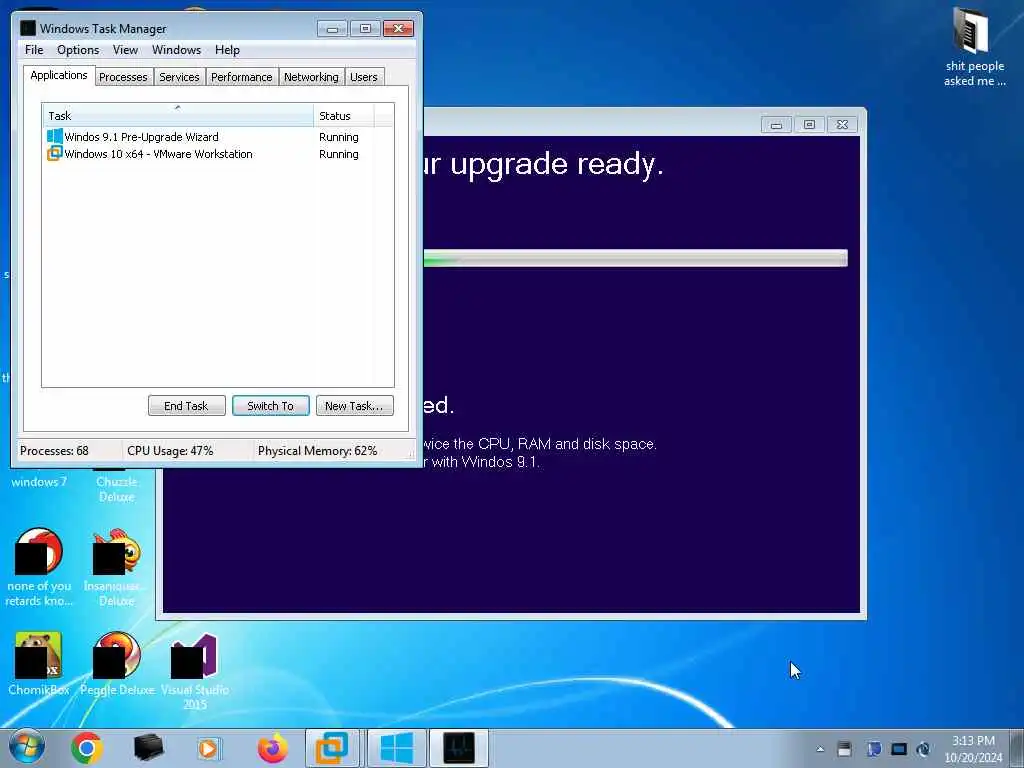Image resolution: width=1024 pixels, height=768 pixels.
Task: Open Firefox from the taskbar
Action: 272,748
